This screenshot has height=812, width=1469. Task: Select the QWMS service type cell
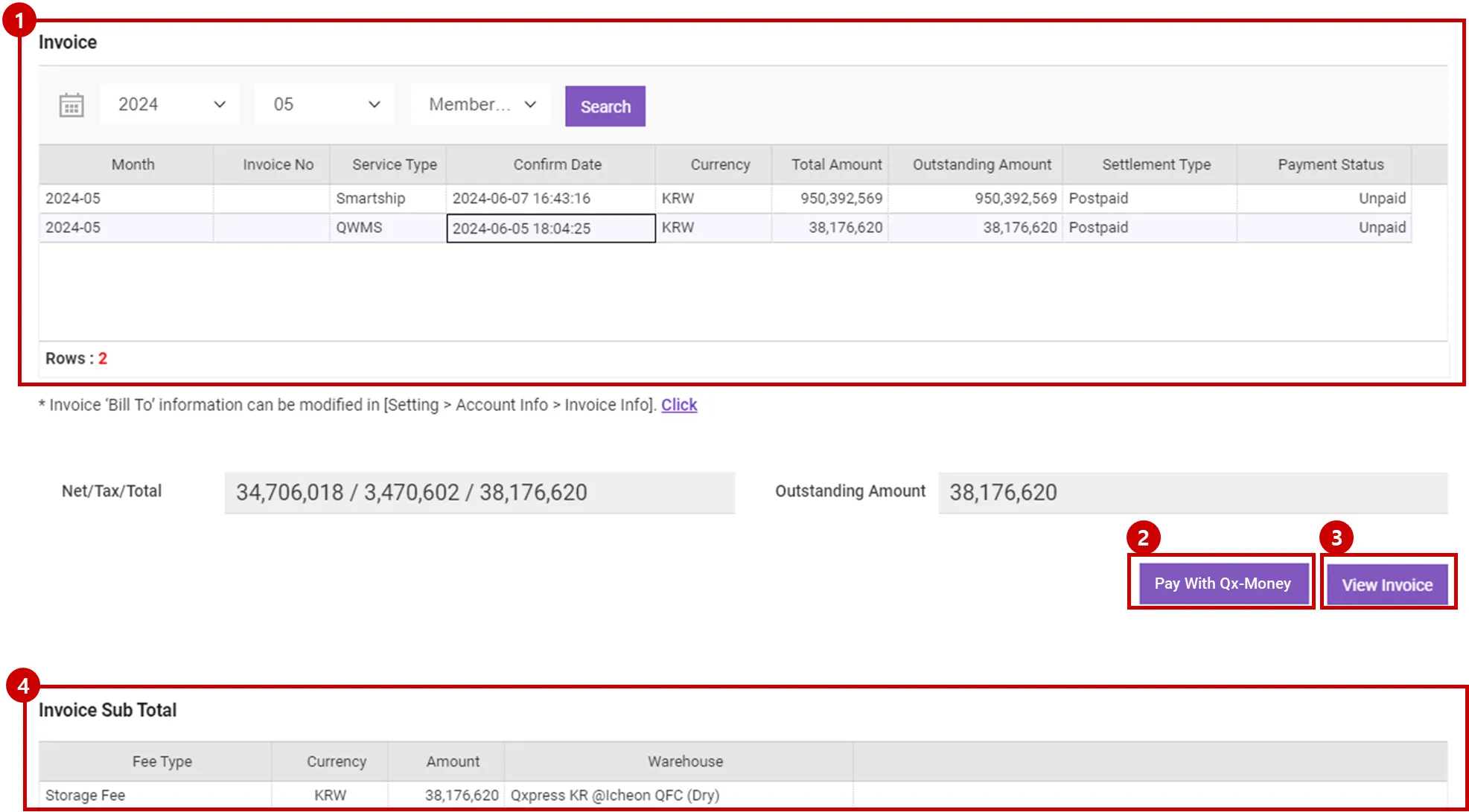point(359,228)
